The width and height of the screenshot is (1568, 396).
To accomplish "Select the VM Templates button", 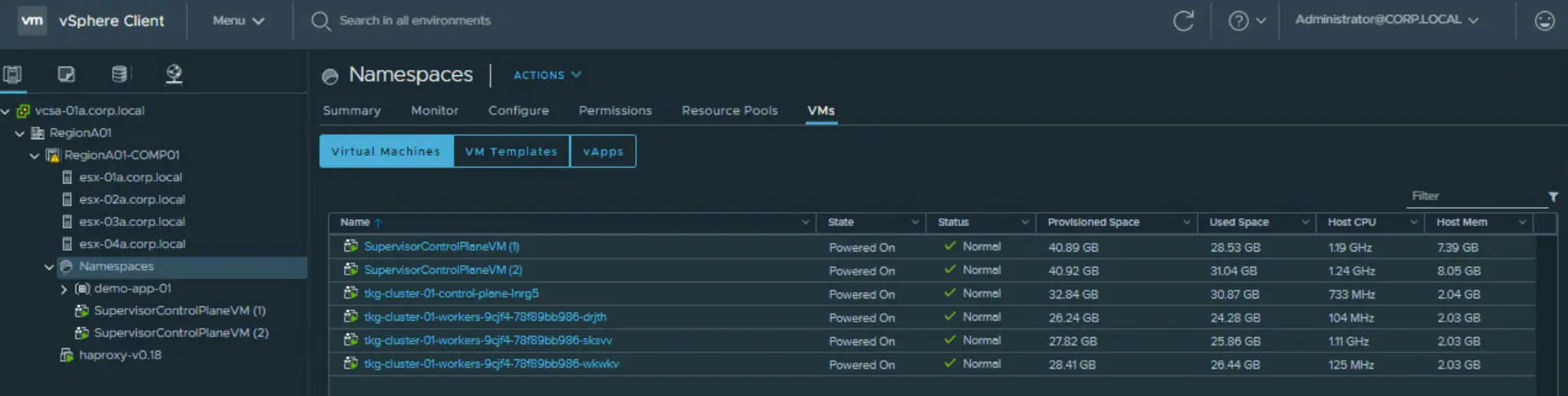I will coord(511,151).
